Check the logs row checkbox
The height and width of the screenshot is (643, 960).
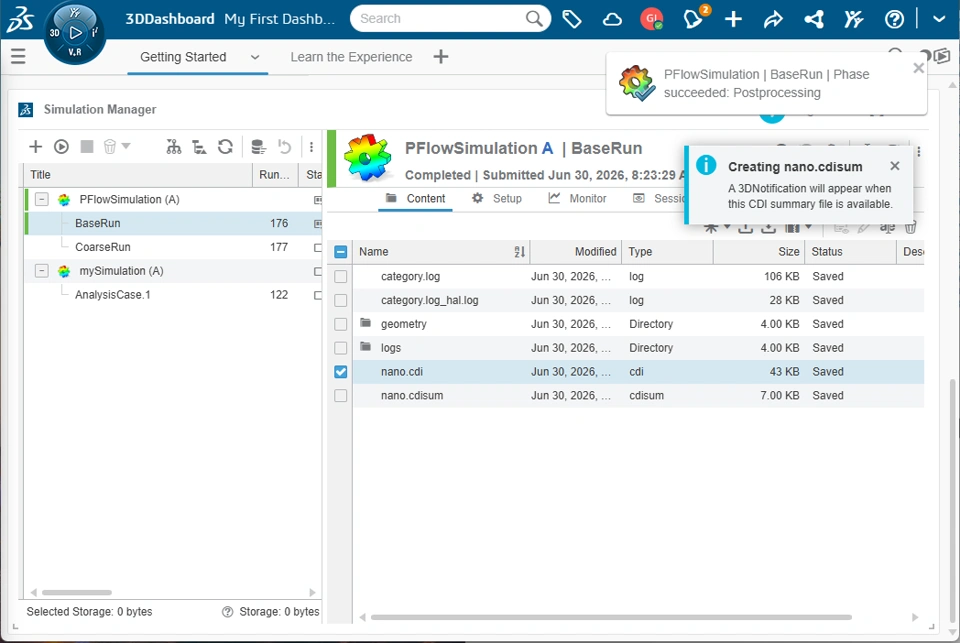pos(341,348)
